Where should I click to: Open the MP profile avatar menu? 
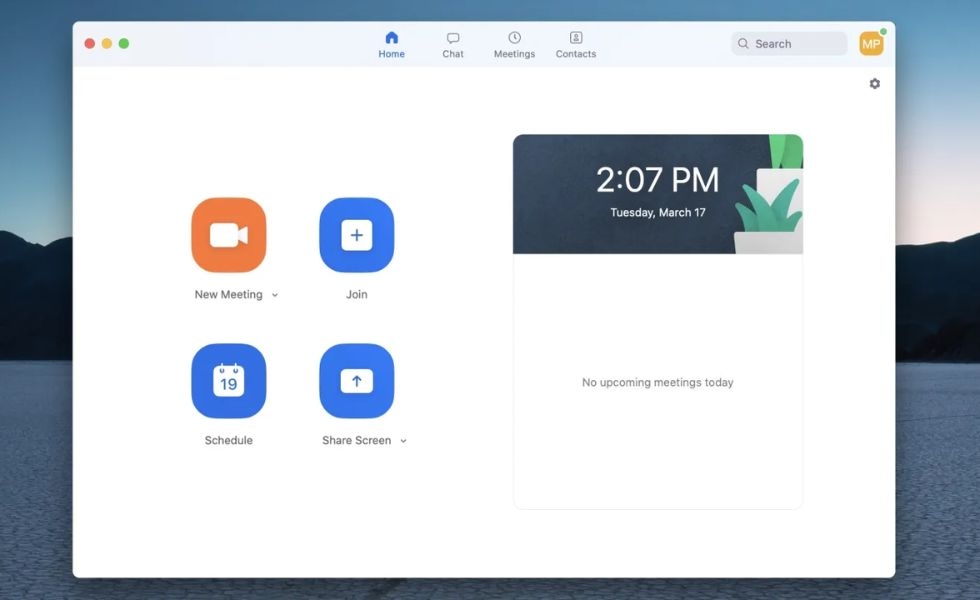869,43
